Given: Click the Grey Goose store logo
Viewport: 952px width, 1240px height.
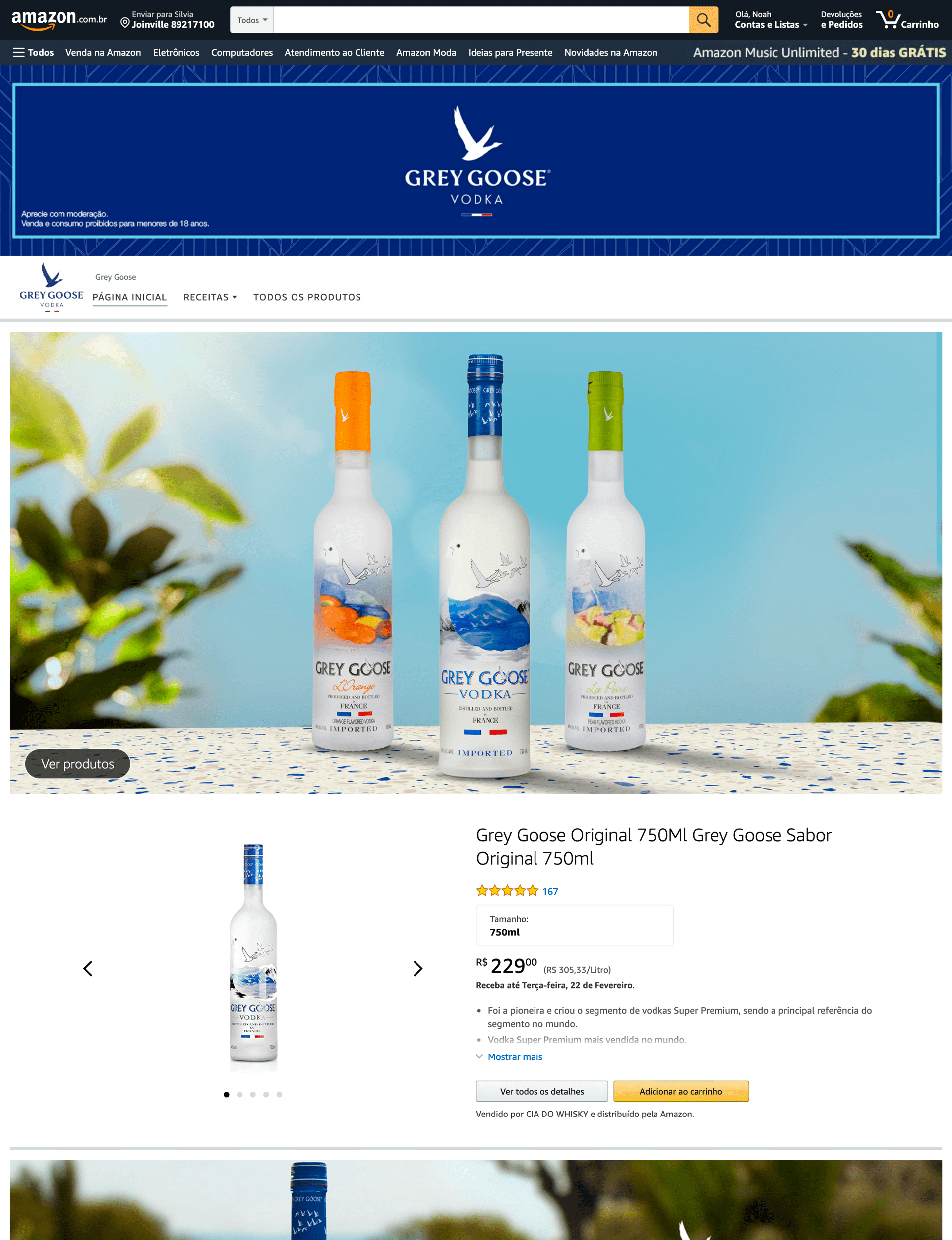Looking at the screenshot, I should tap(51, 287).
